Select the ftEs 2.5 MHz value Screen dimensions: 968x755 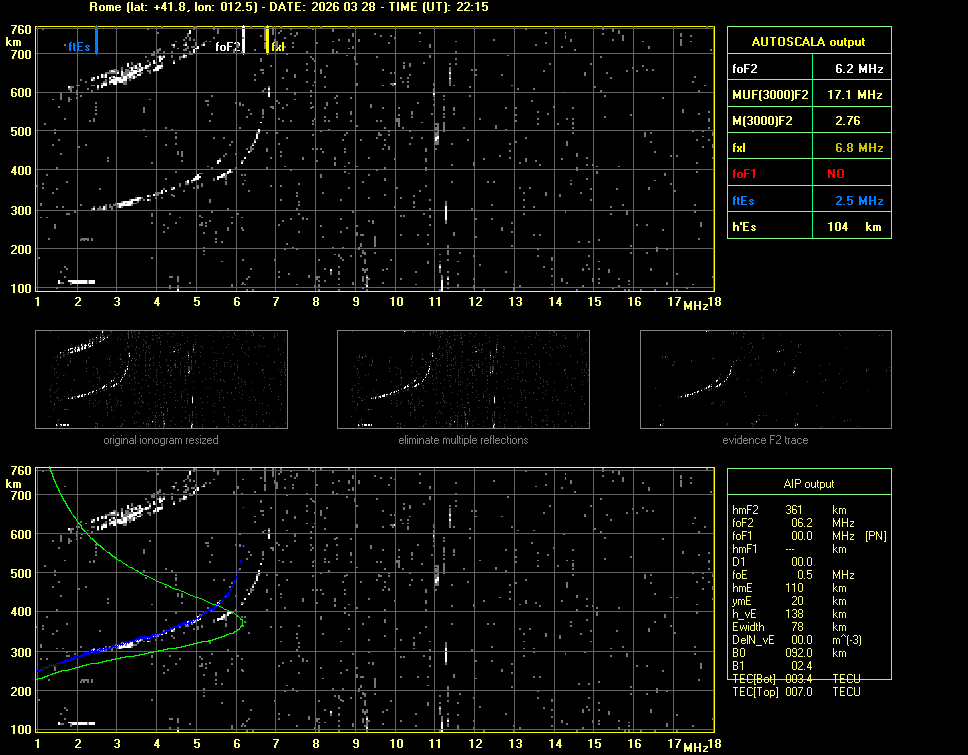click(858, 200)
